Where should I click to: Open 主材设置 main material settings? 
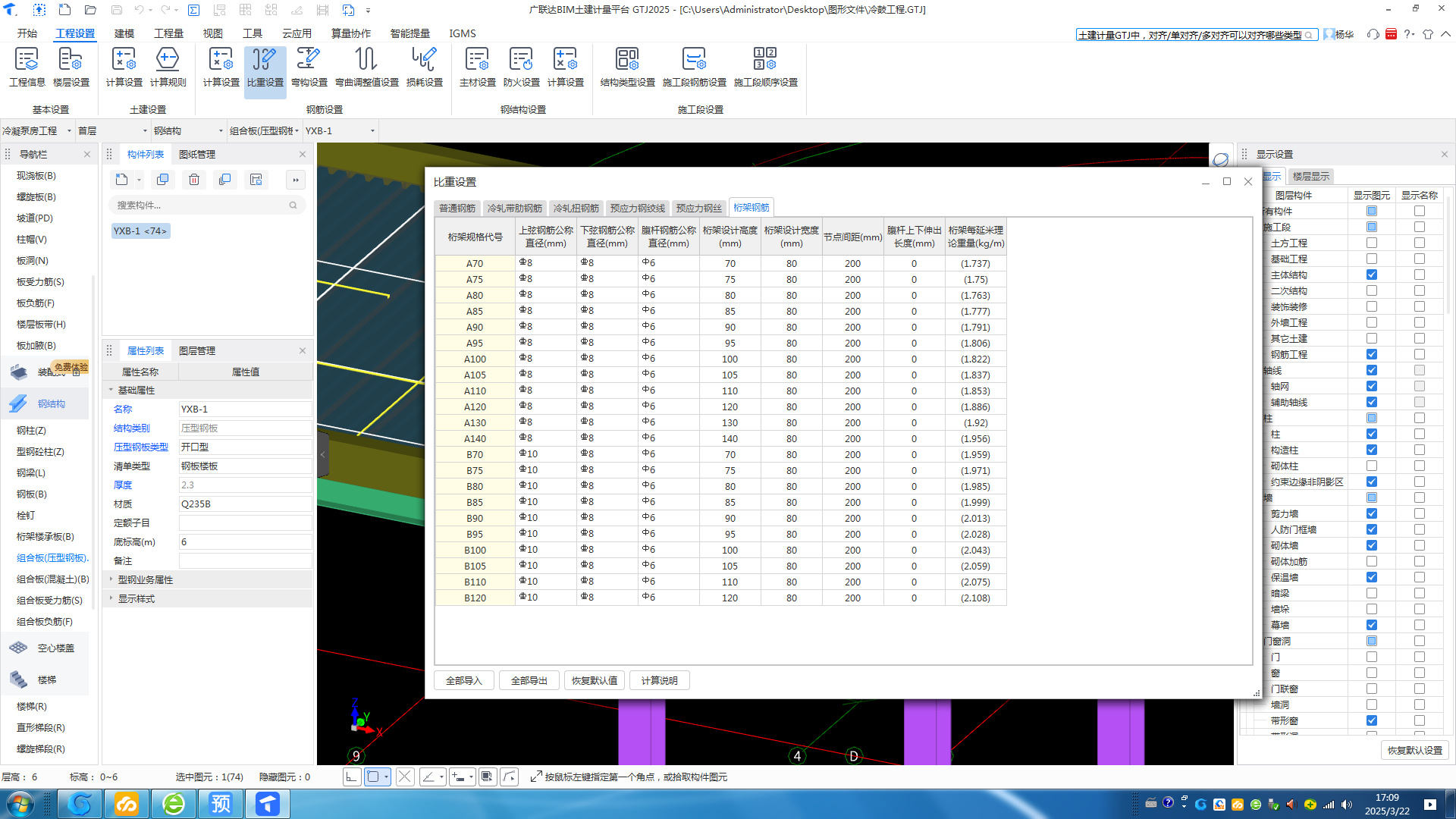click(477, 67)
